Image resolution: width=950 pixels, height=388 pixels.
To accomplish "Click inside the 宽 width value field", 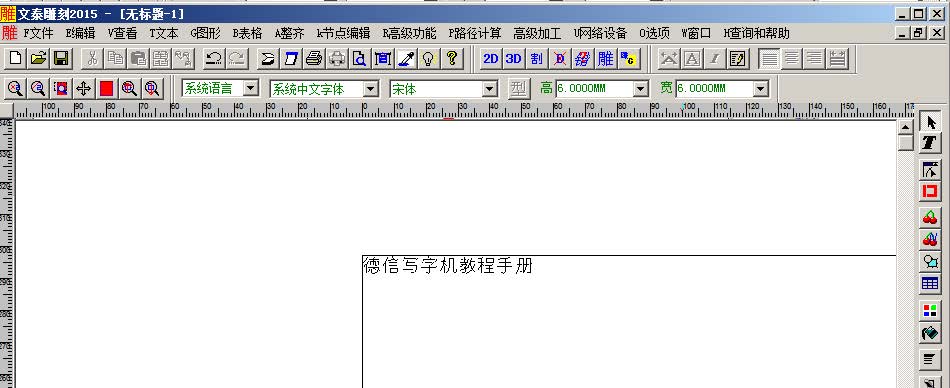I will [714, 89].
